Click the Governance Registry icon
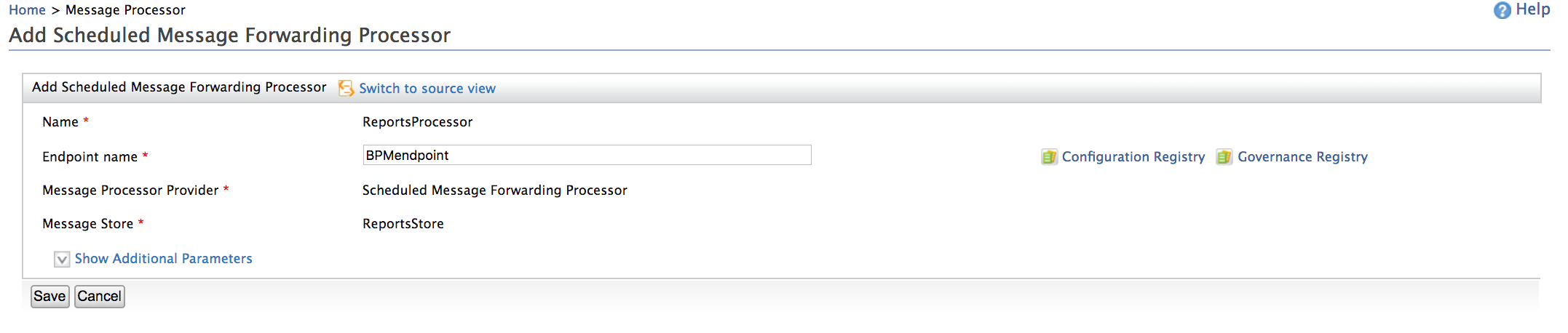1568x333 pixels. [x=1224, y=157]
